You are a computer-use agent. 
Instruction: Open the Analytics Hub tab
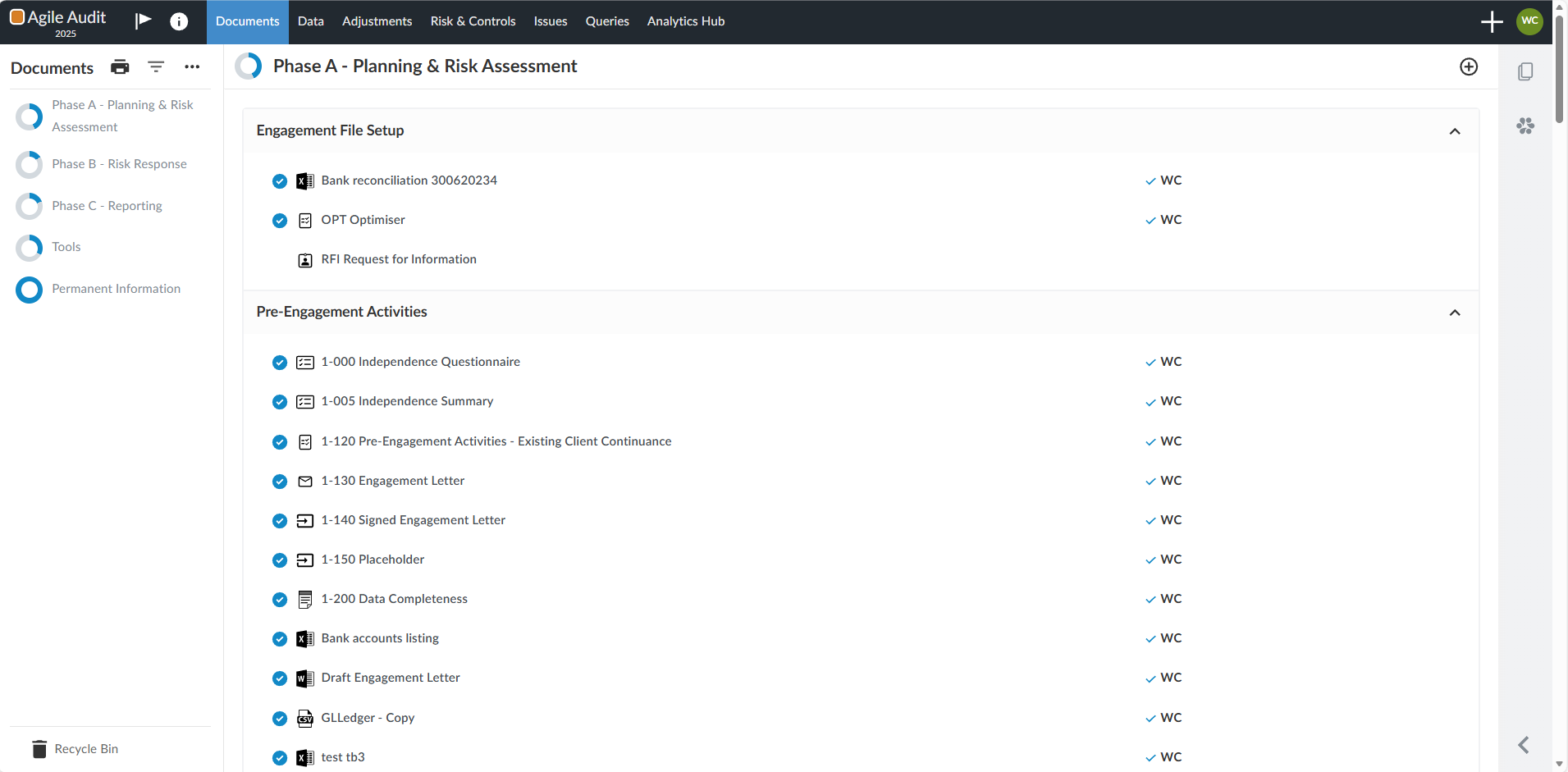click(x=685, y=21)
